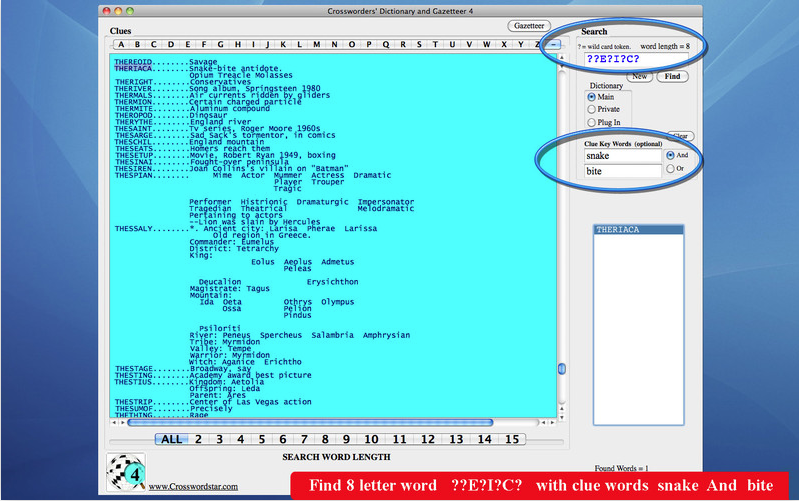The width and height of the screenshot is (799, 501).
Task: Click the THERIACA entry in clues list
Action: pos(133,68)
